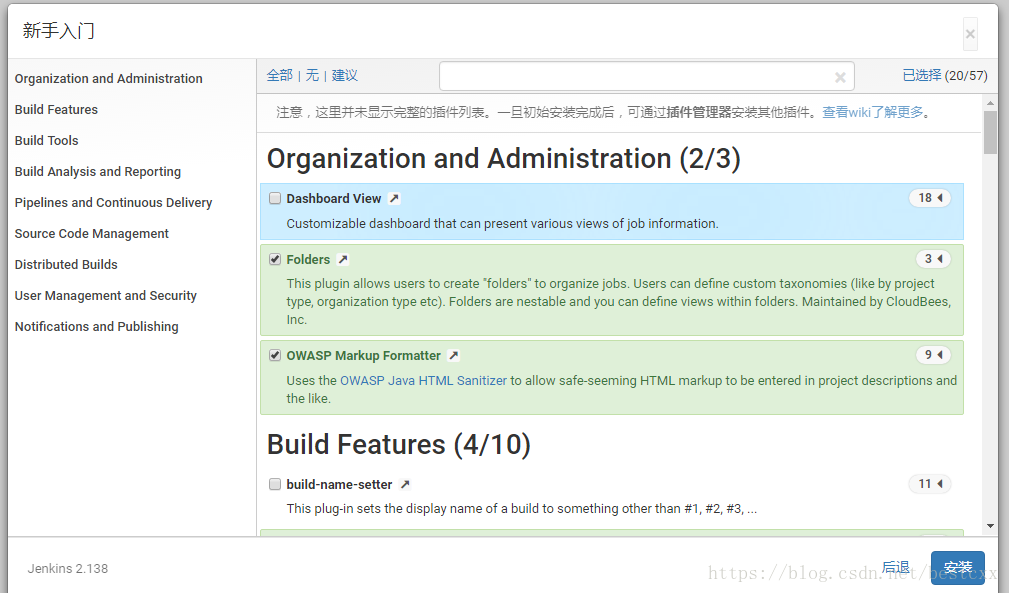Go back with the 后退 link
Image resolution: width=1009 pixels, height=593 pixels.
point(896,567)
